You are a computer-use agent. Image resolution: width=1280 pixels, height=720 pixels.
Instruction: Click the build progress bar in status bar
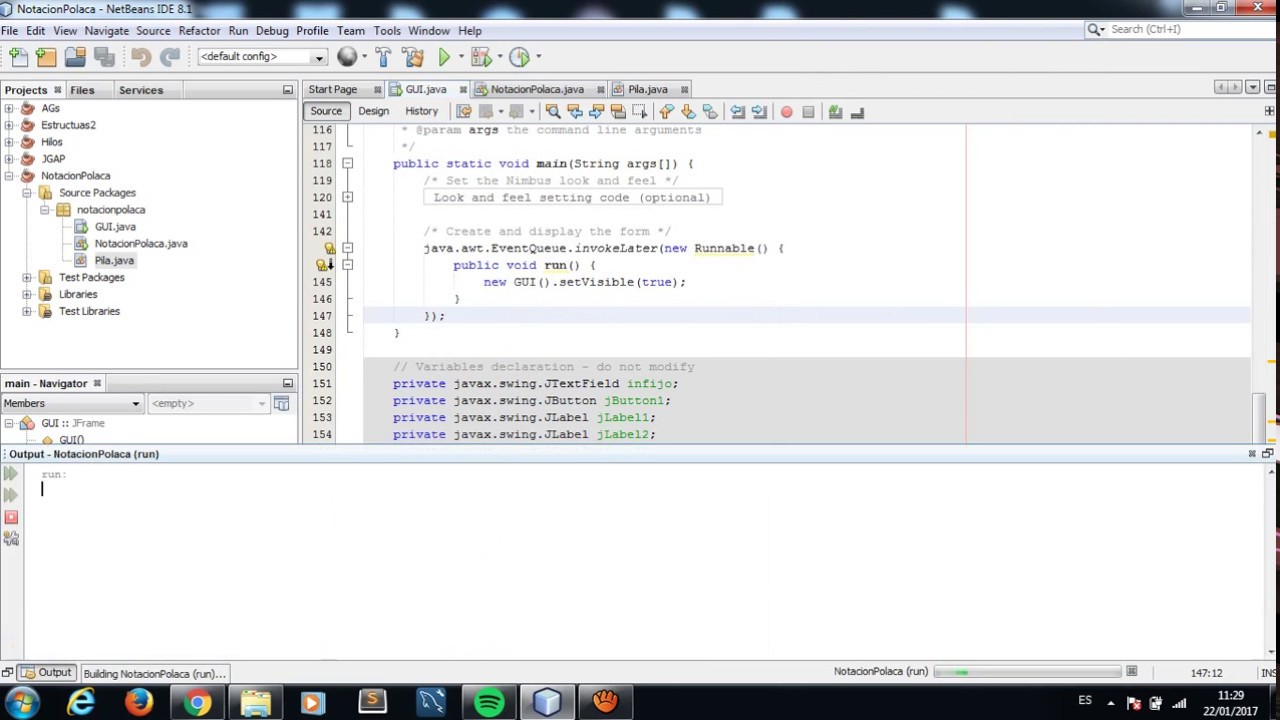click(1027, 672)
